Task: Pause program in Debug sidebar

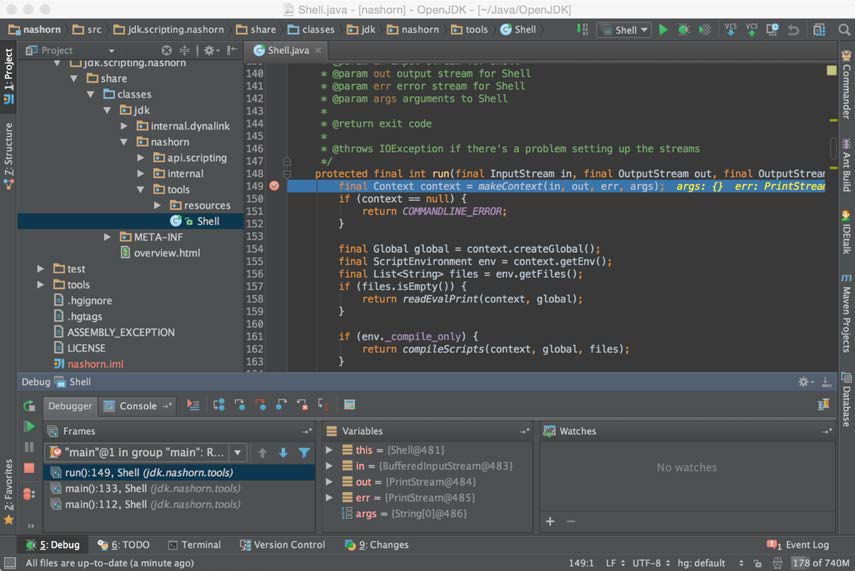Action: [29, 447]
